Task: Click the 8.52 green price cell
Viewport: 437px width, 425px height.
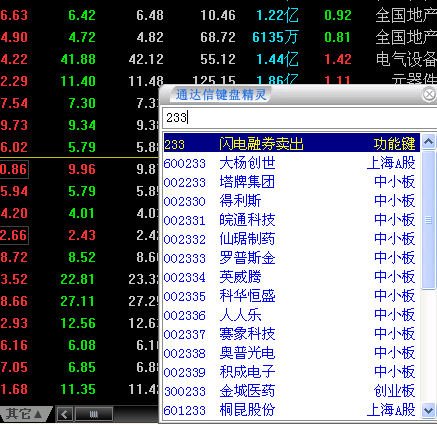Action: click(x=82, y=257)
